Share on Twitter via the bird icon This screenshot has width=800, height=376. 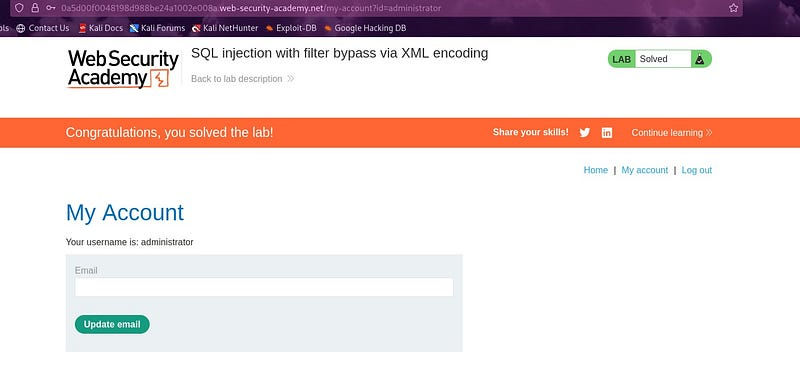pos(585,133)
